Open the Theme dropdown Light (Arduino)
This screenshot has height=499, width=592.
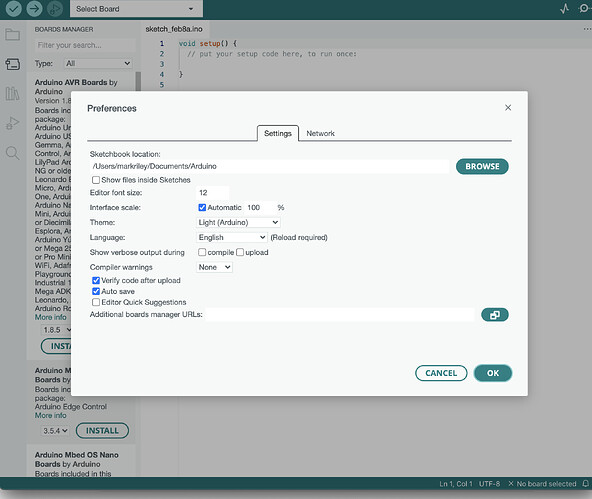[x=238, y=222]
